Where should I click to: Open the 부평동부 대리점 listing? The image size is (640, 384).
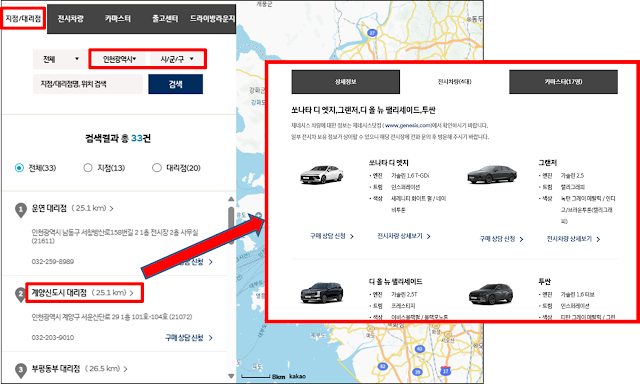click(x=56, y=368)
